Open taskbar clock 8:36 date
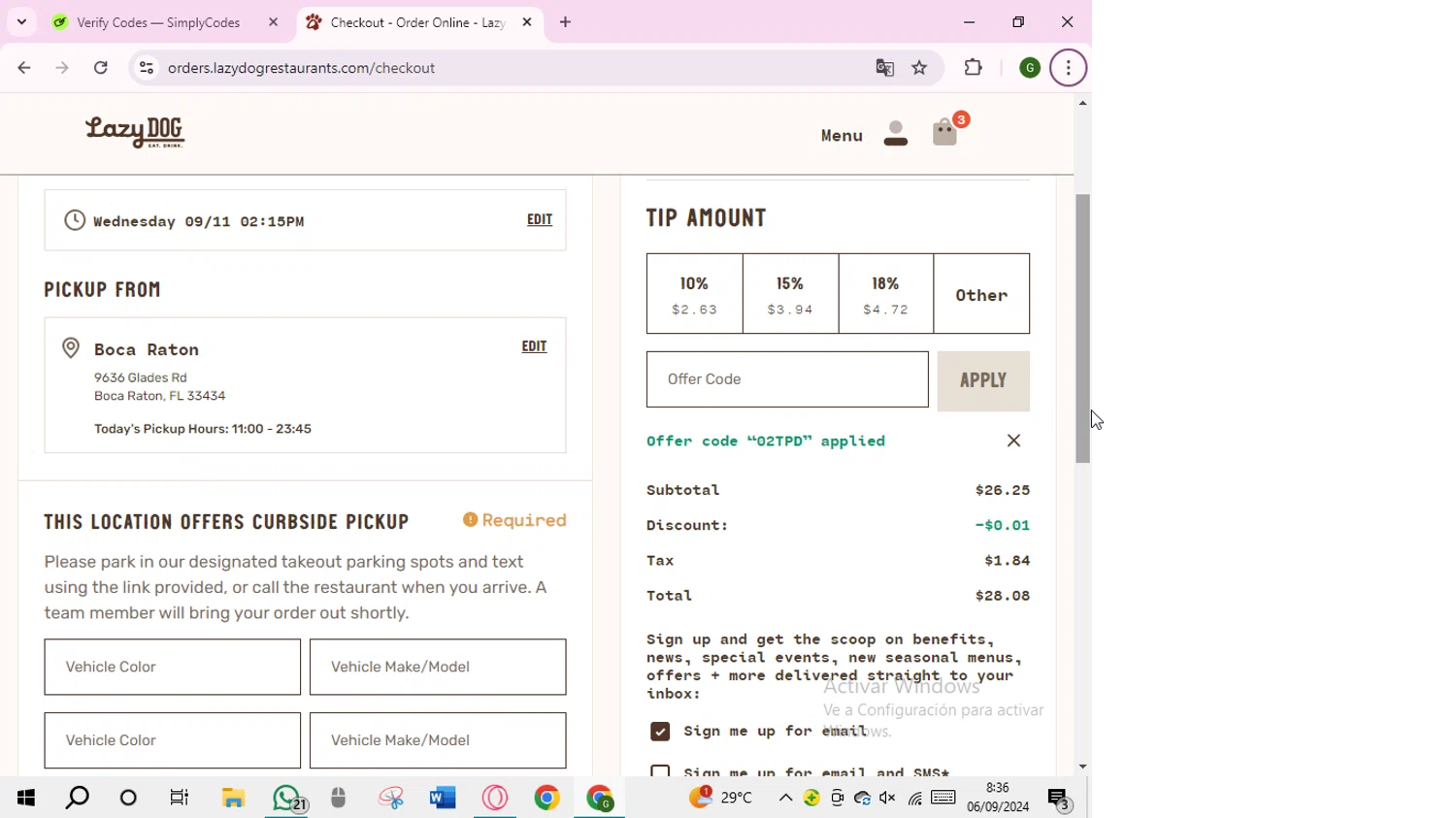1456x818 pixels. (998, 798)
